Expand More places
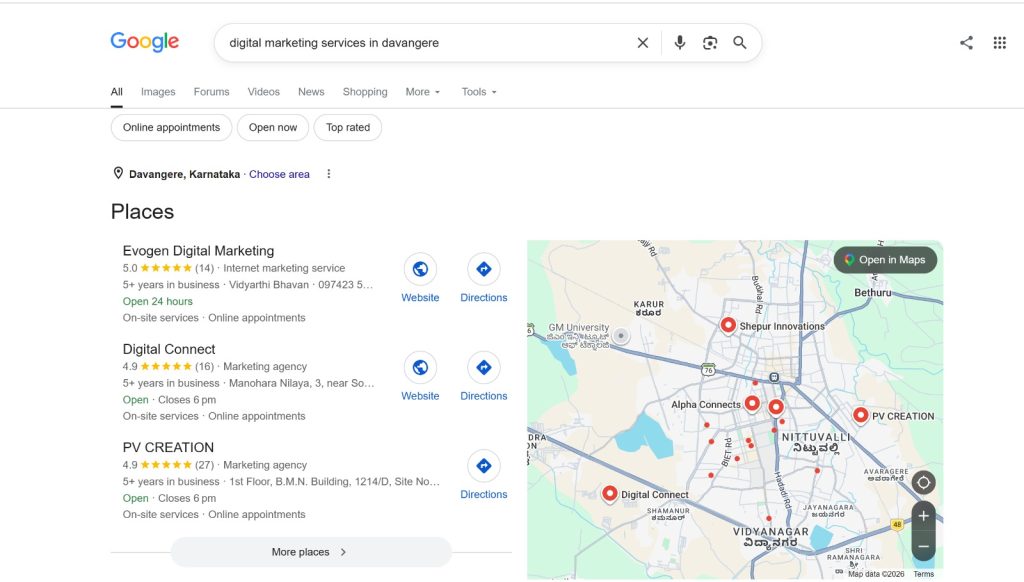Image resolution: width=1024 pixels, height=582 pixels. pyautogui.click(x=311, y=552)
